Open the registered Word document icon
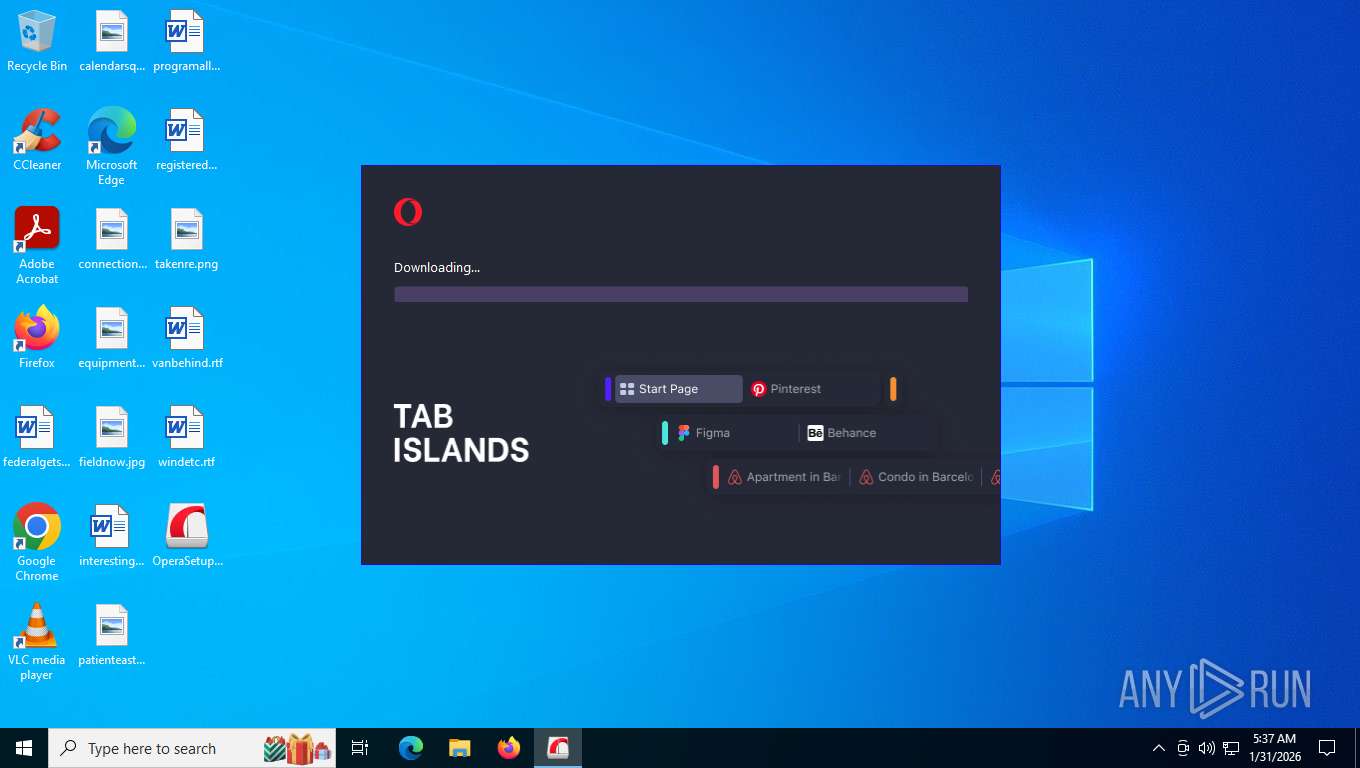Screen dimensions: 1360x768 (187, 140)
